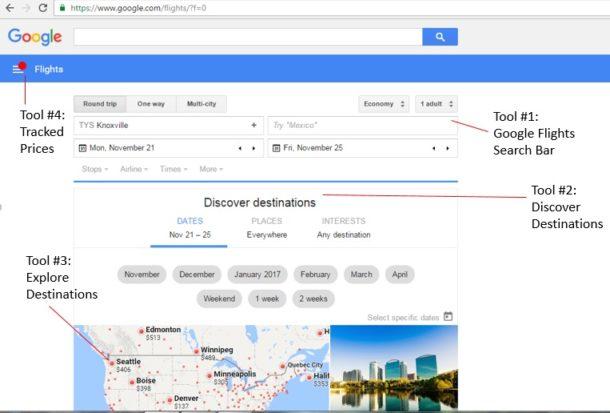Reload the page with the refresh icon
Image resolution: width=610 pixels, height=413 pixels.
tap(43, 7)
